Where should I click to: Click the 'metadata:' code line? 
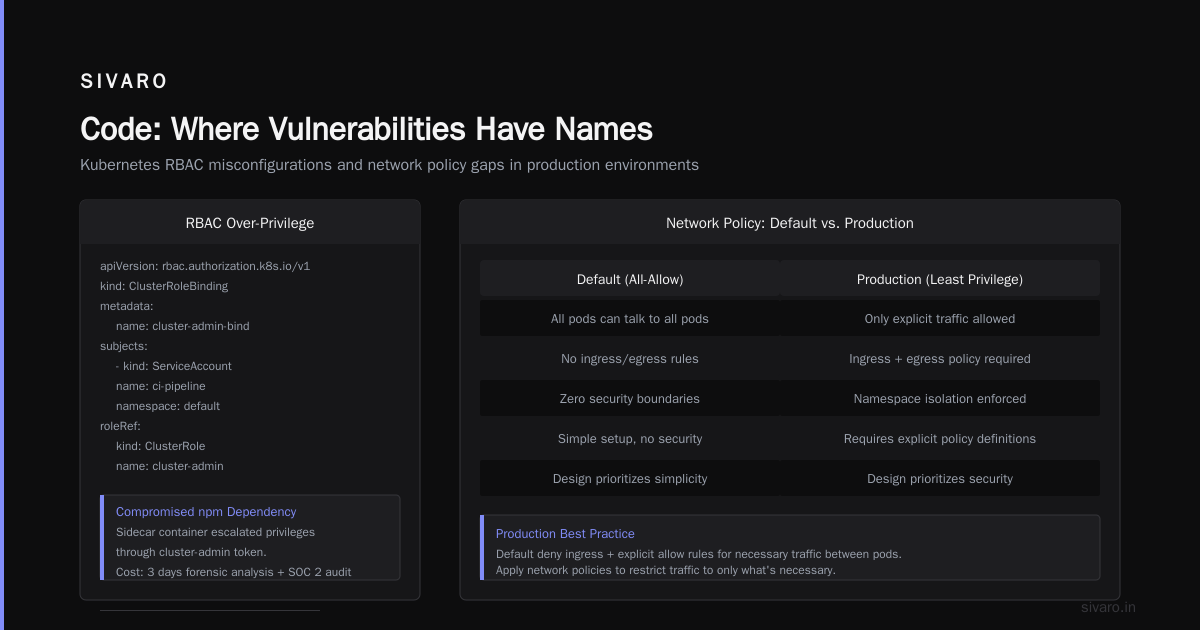tap(127, 306)
